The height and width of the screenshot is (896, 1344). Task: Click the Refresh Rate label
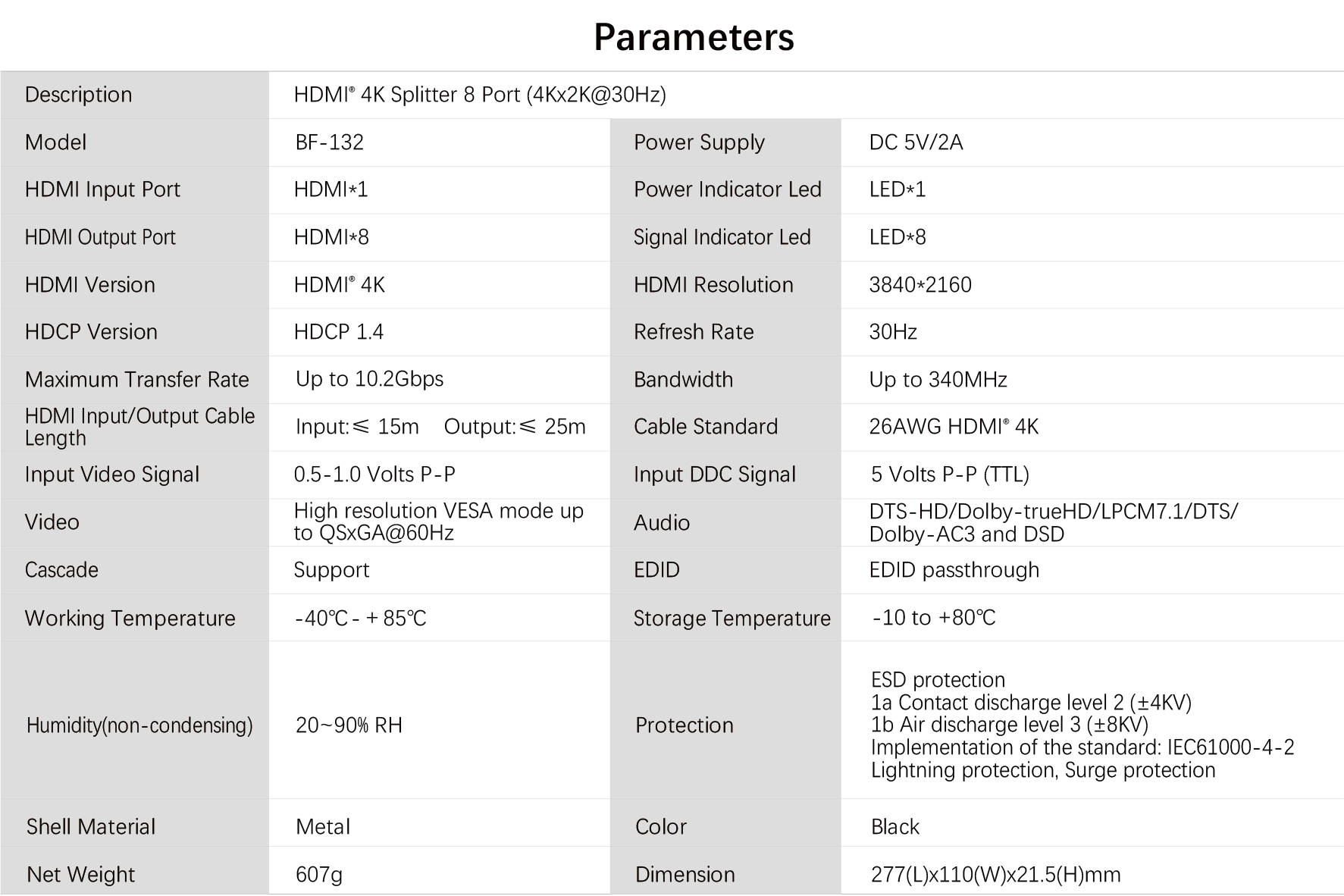pos(694,332)
